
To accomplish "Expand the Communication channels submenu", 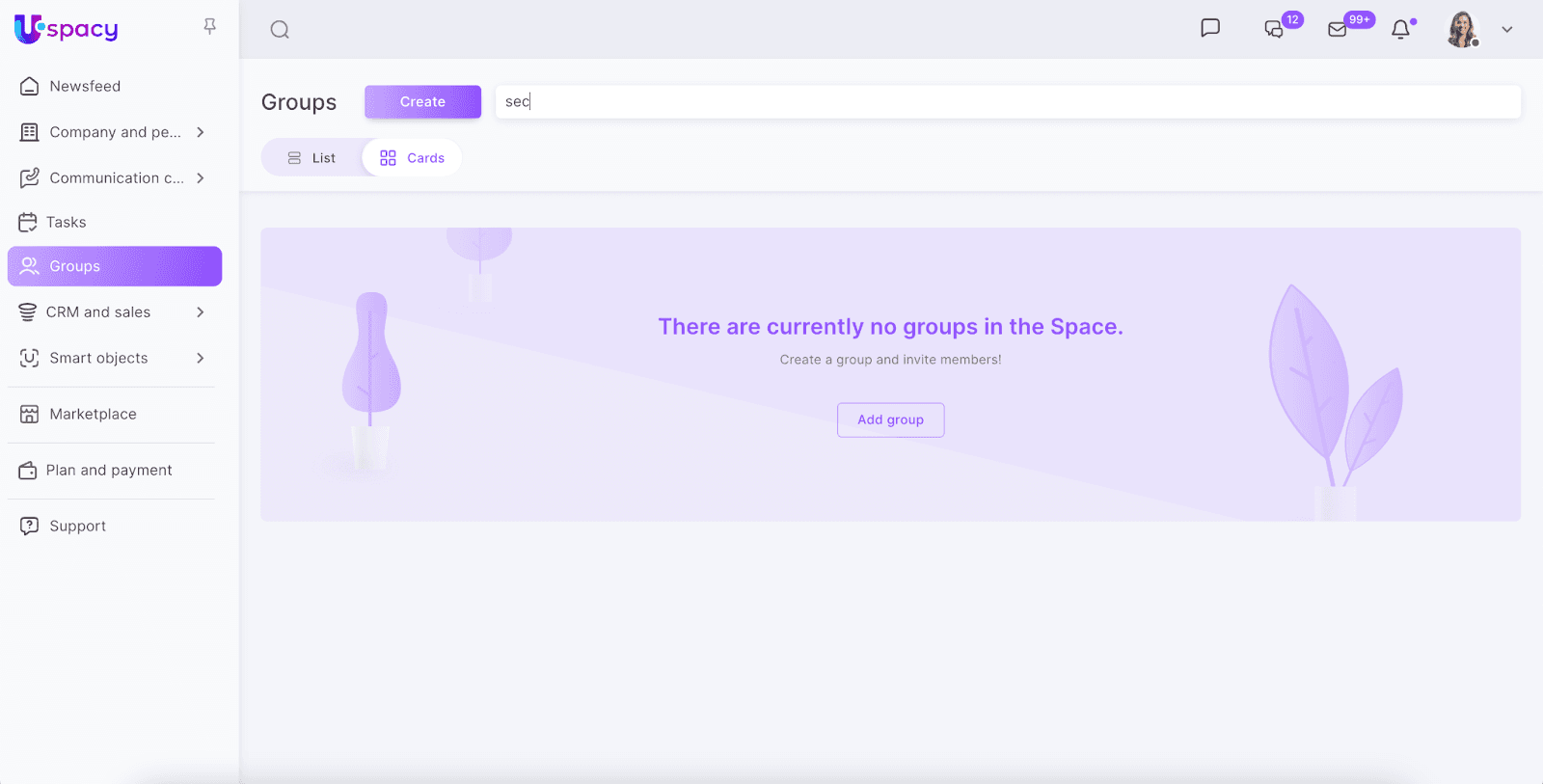I will 201,178.
